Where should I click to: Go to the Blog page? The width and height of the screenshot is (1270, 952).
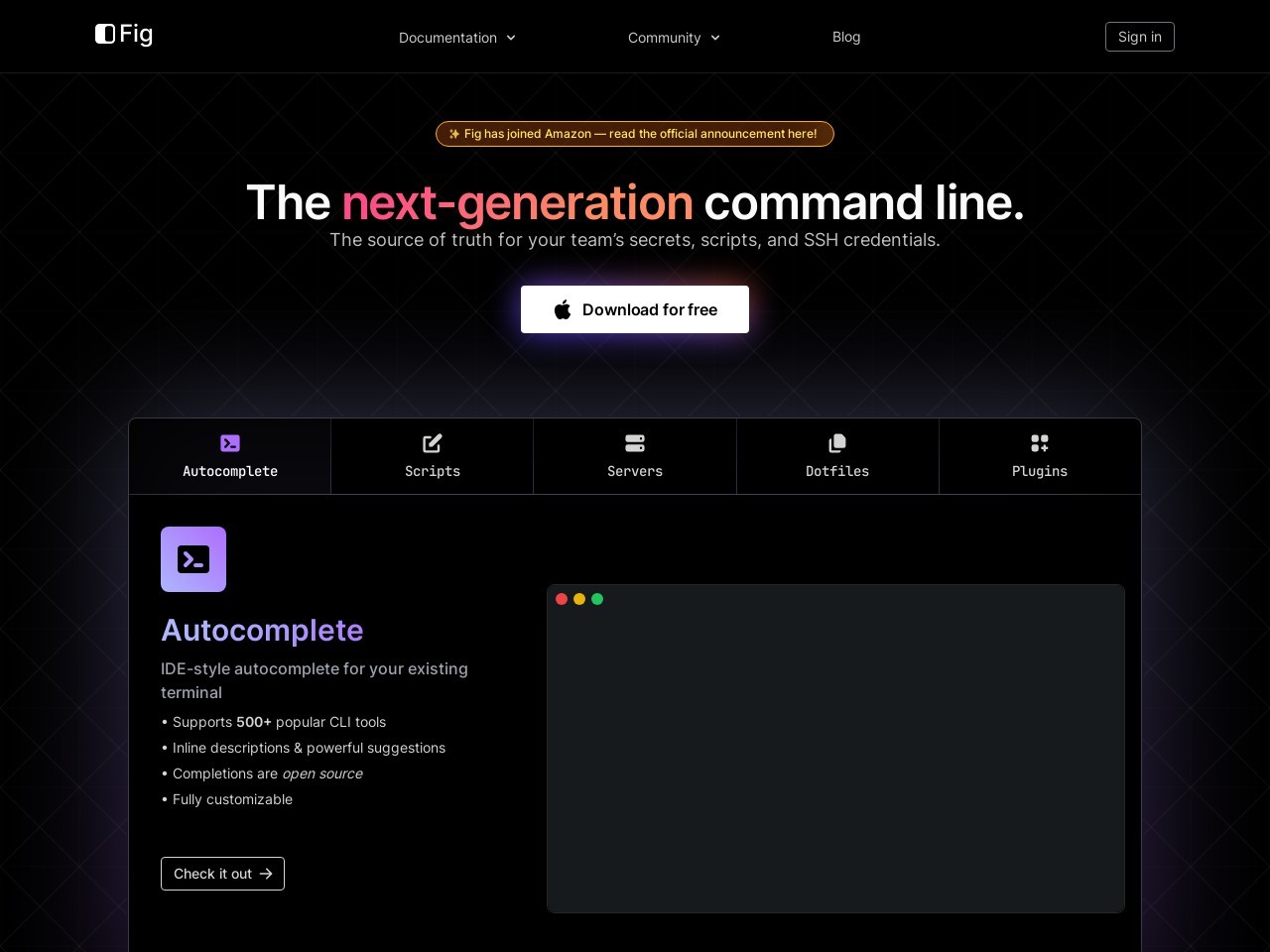coord(846,37)
